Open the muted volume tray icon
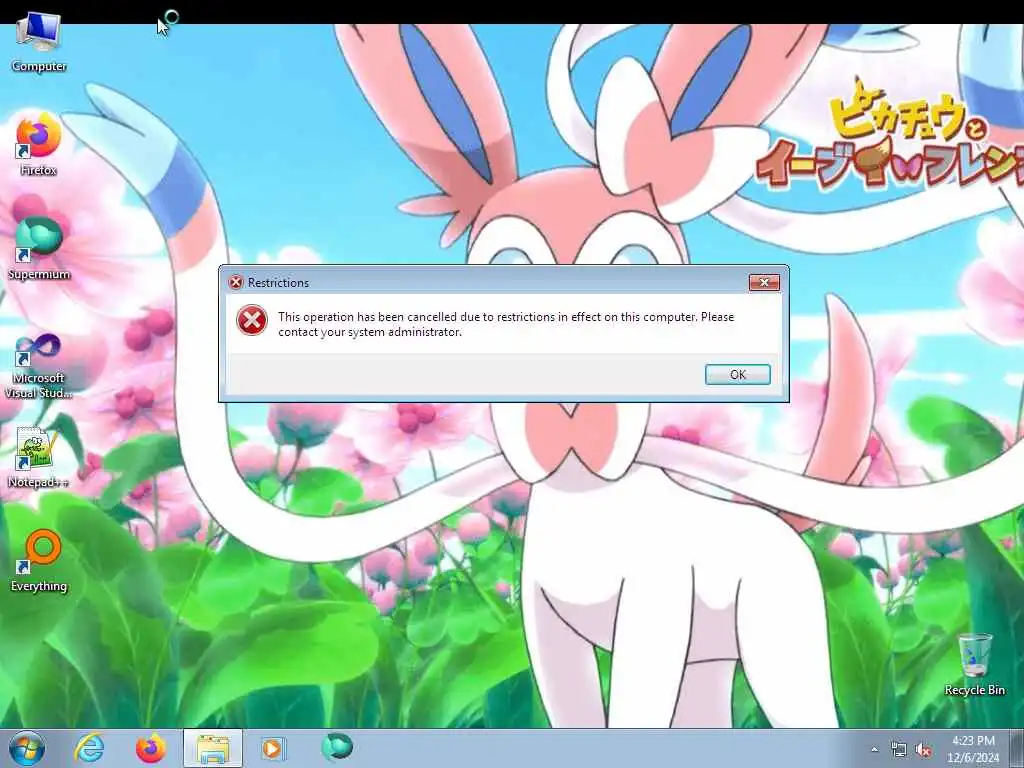The height and width of the screenshot is (768, 1024). (x=923, y=750)
